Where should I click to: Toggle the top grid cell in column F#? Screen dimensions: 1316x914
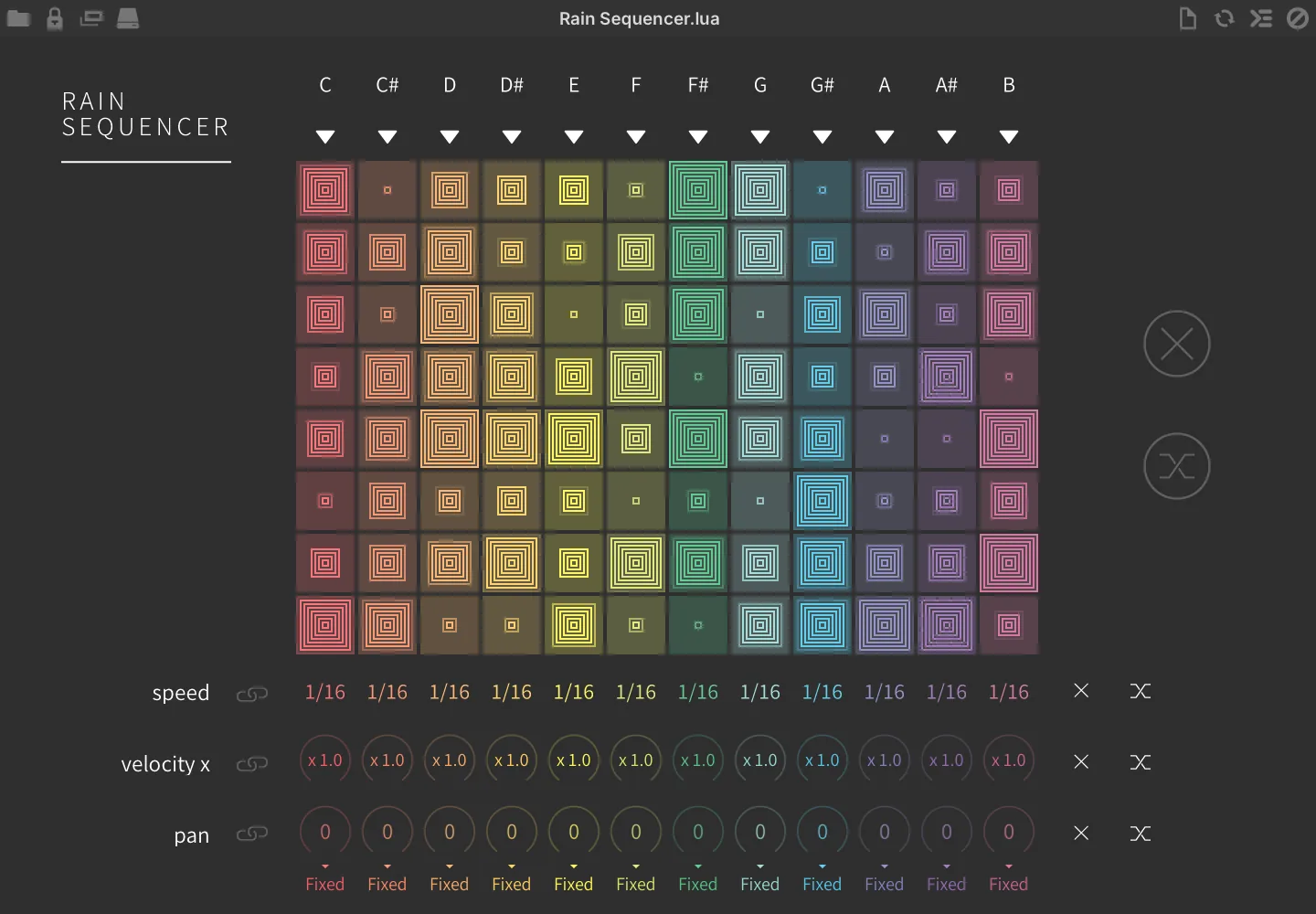[x=698, y=190]
